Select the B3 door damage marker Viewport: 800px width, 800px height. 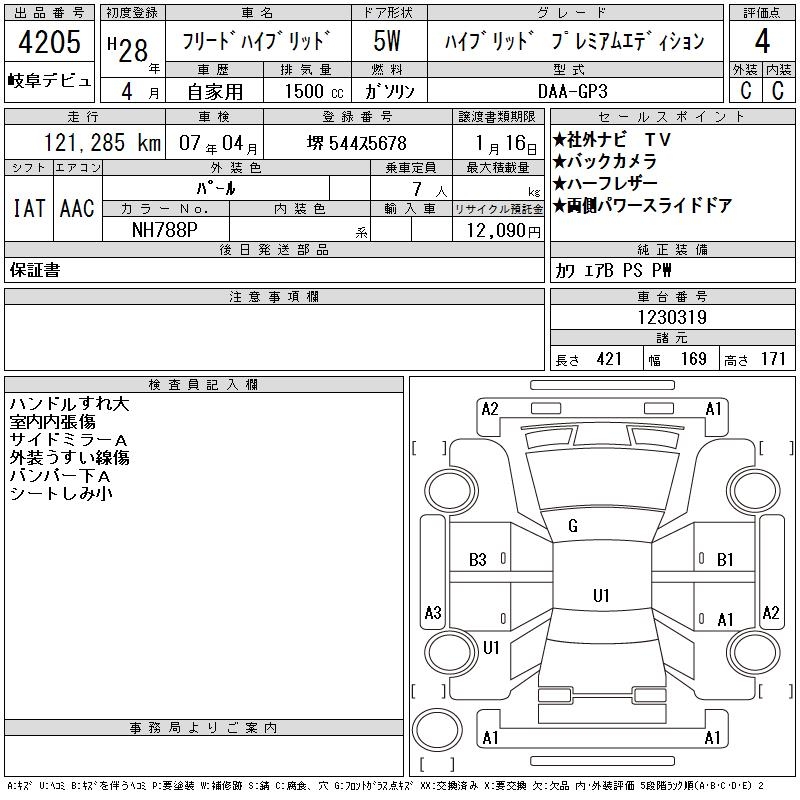coord(478,560)
